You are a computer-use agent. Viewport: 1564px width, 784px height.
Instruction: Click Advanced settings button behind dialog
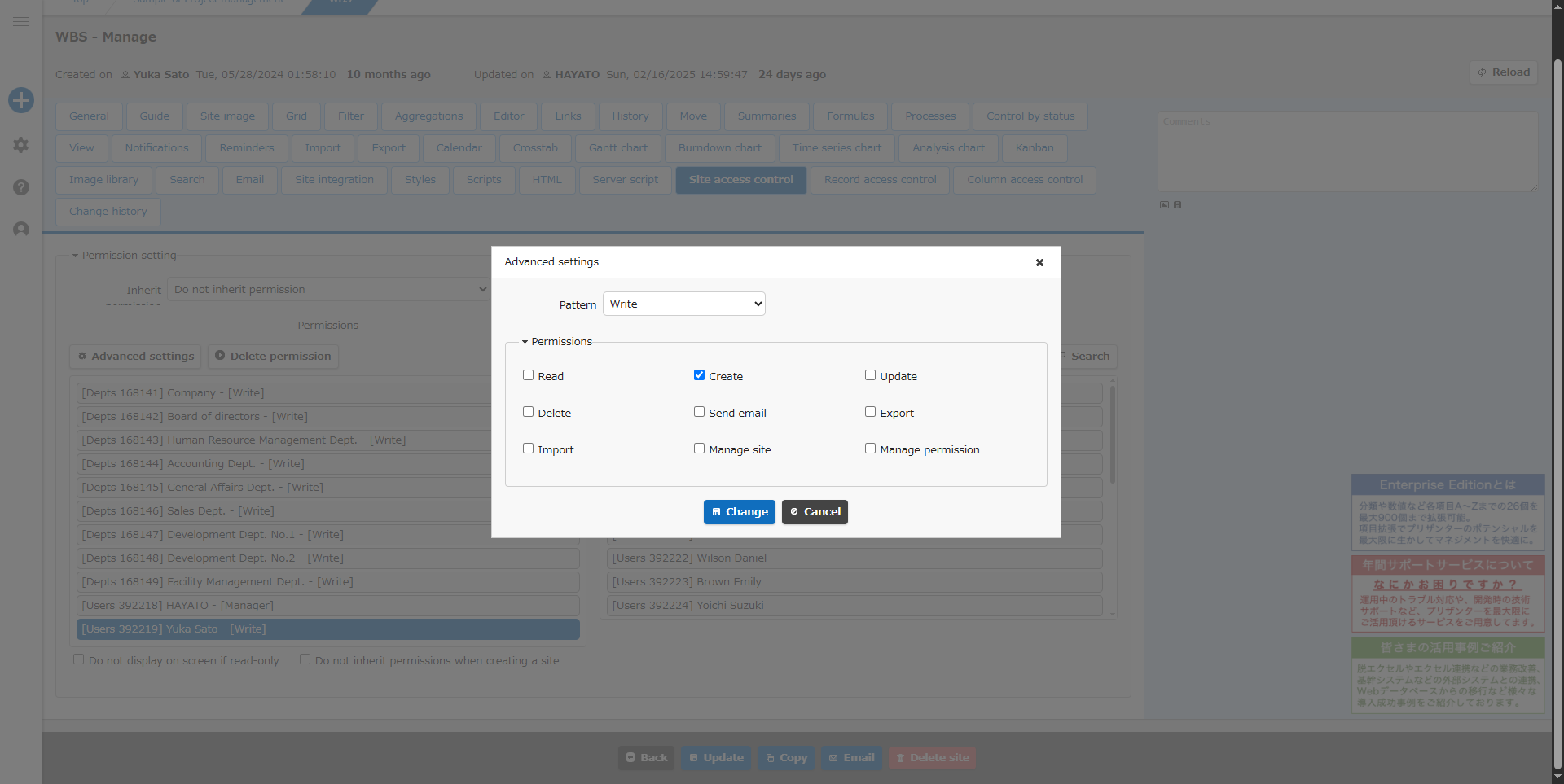tap(136, 357)
